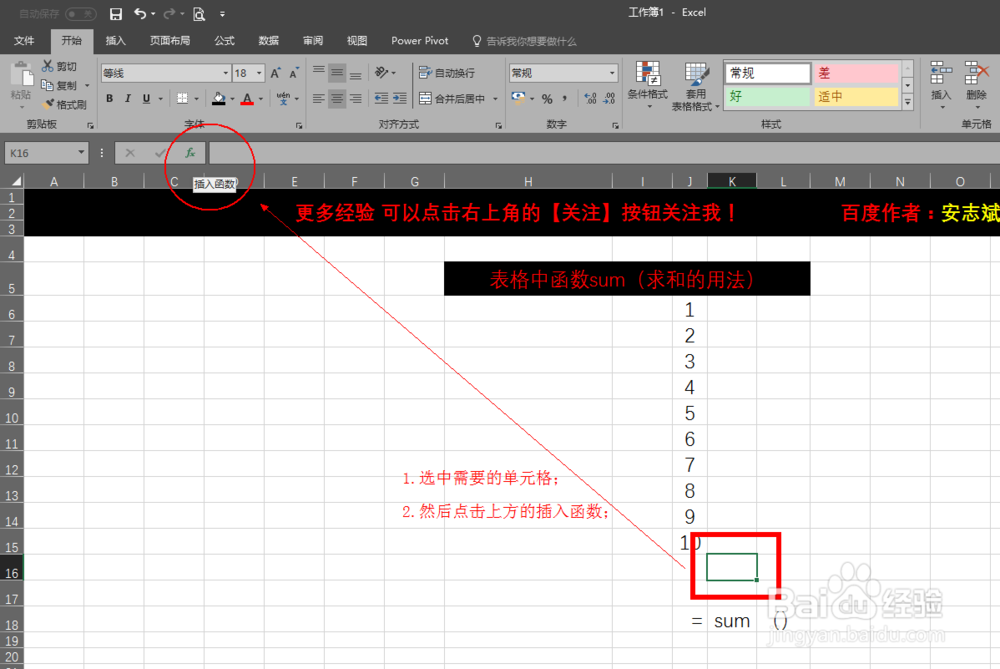
Task: Decrease font size with the smaller A
Action: point(293,73)
